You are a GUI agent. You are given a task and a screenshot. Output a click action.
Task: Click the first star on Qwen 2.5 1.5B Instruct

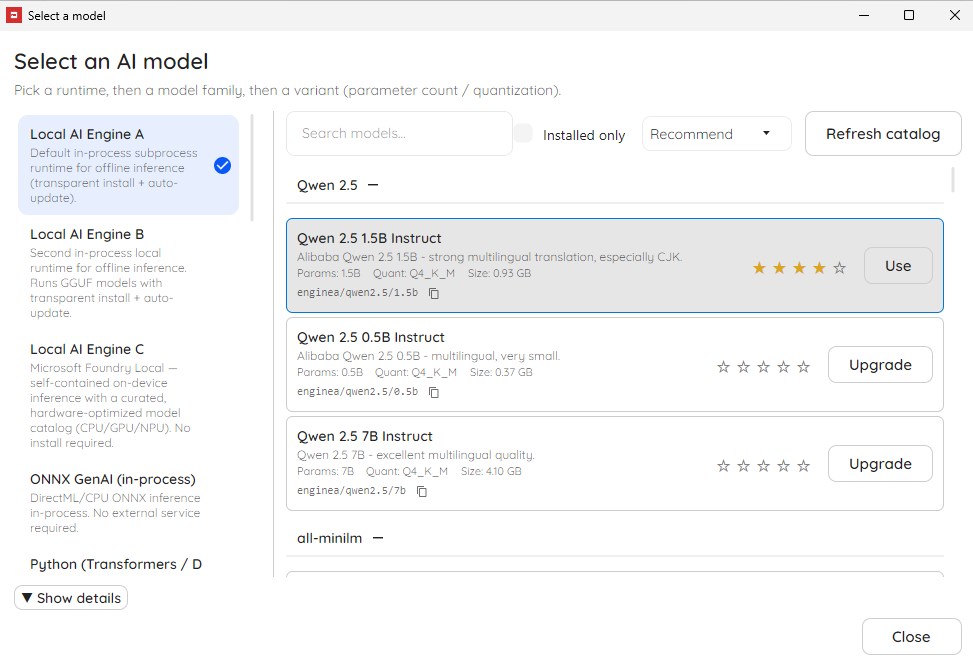[759, 267]
